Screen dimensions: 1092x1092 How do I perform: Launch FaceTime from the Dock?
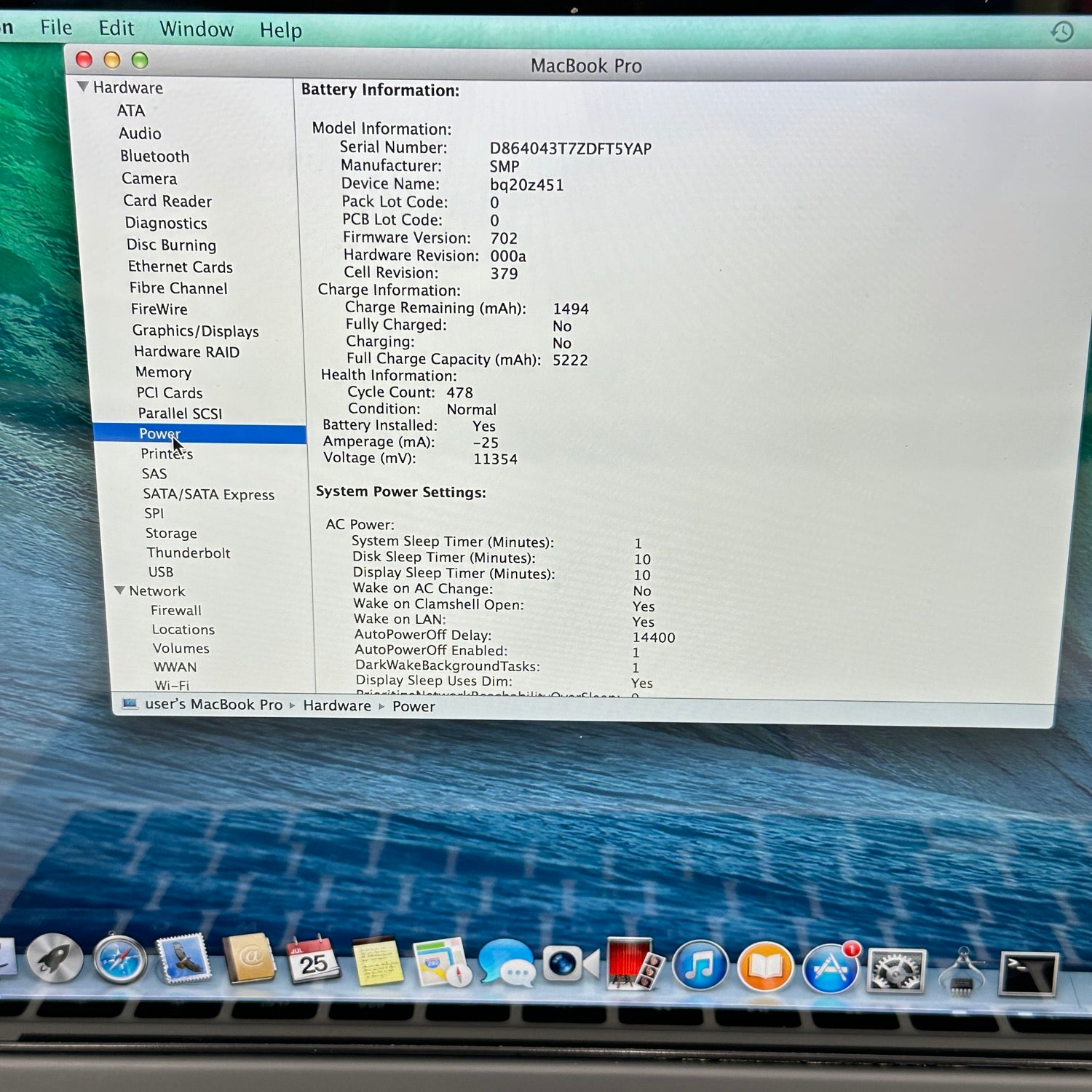tap(571, 964)
